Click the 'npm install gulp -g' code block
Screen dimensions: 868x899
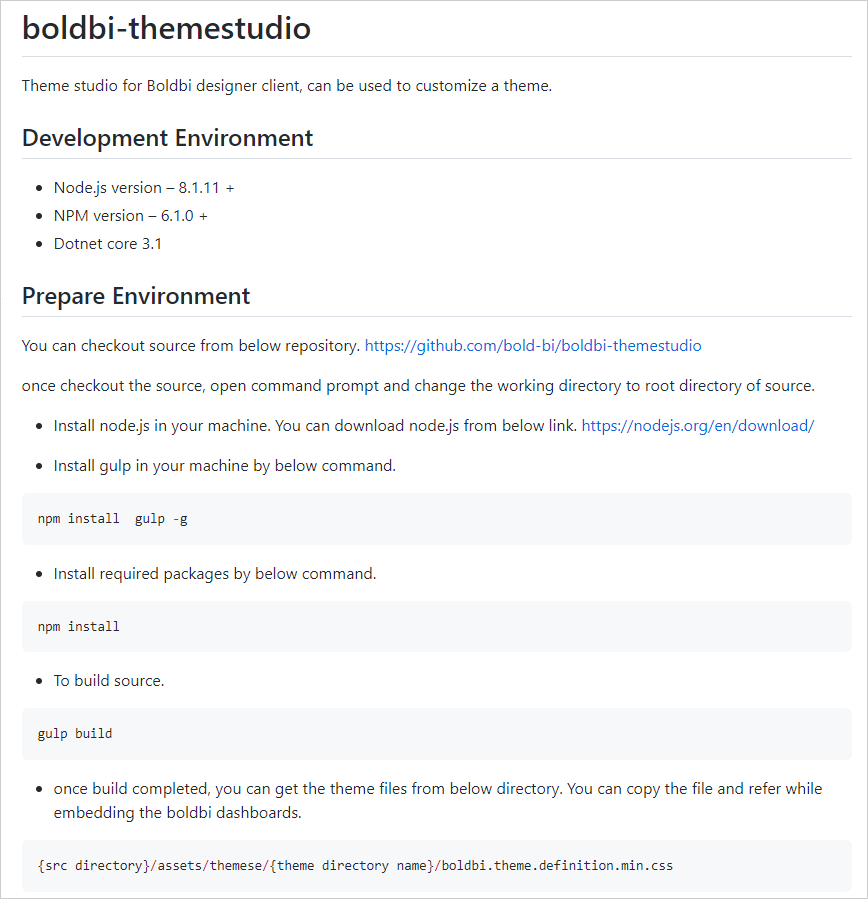tap(112, 519)
